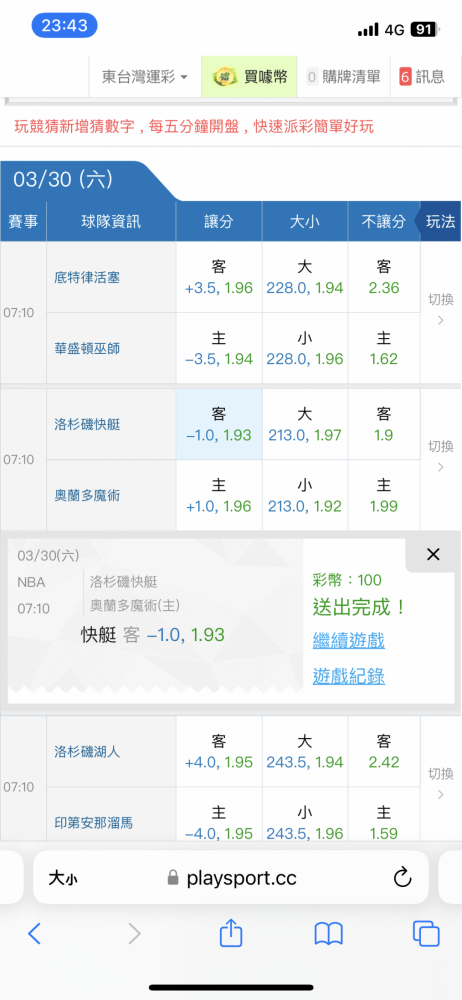Select 大 228.0, 1.94 over option
This screenshot has width=462, height=1000.
305,277
